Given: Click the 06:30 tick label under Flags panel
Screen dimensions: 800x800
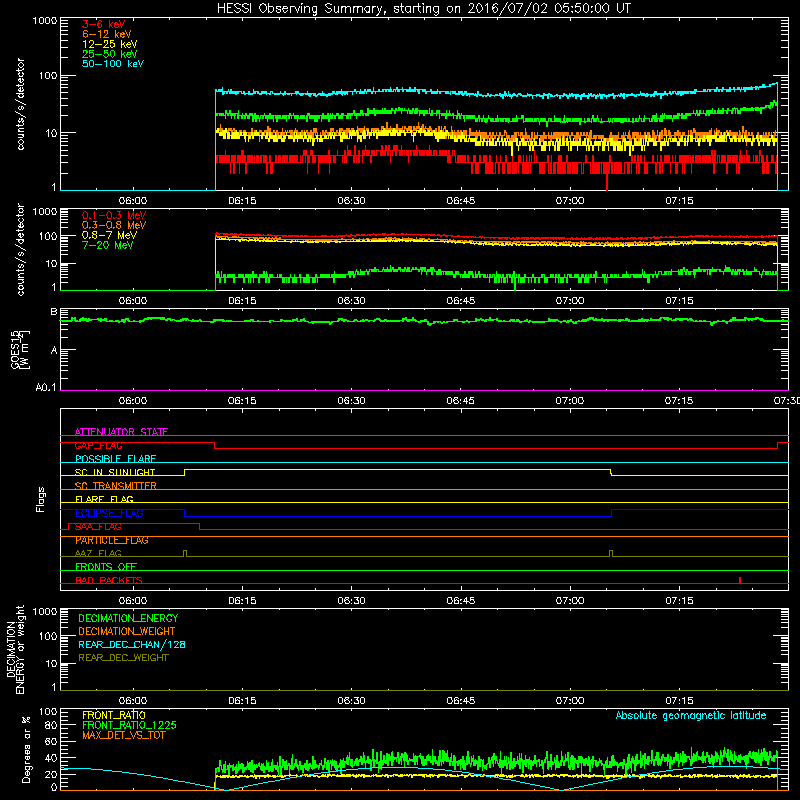Looking at the screenshot, I should click(351, 601).
